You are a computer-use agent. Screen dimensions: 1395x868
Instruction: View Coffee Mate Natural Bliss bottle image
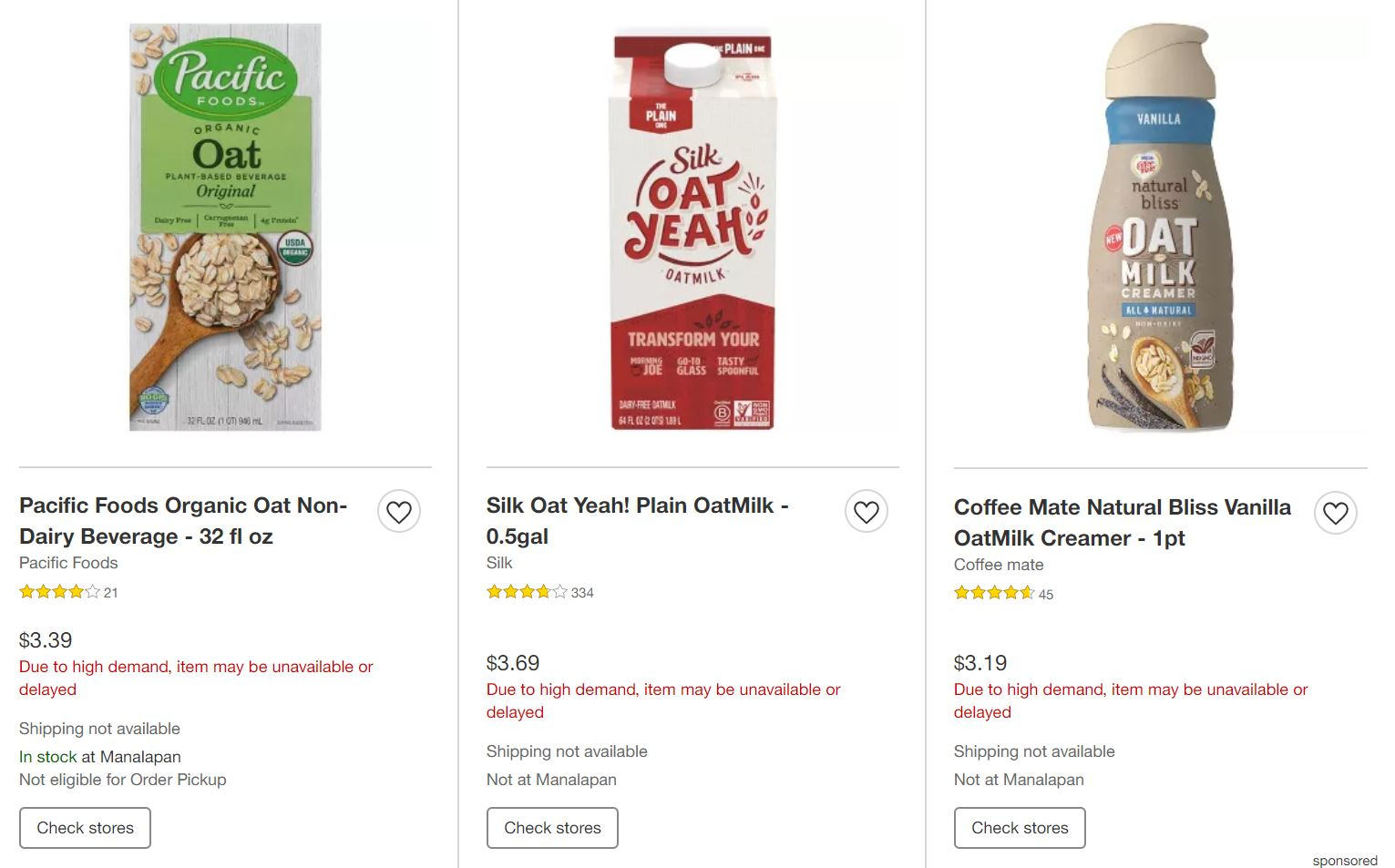(1160, 228)
